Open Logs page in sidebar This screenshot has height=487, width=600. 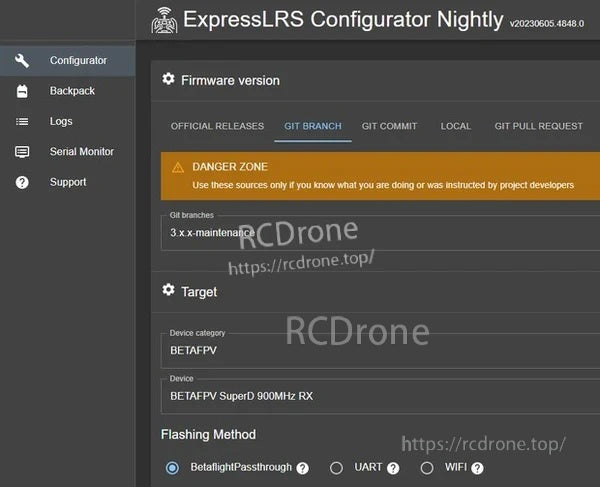[67, 121]
